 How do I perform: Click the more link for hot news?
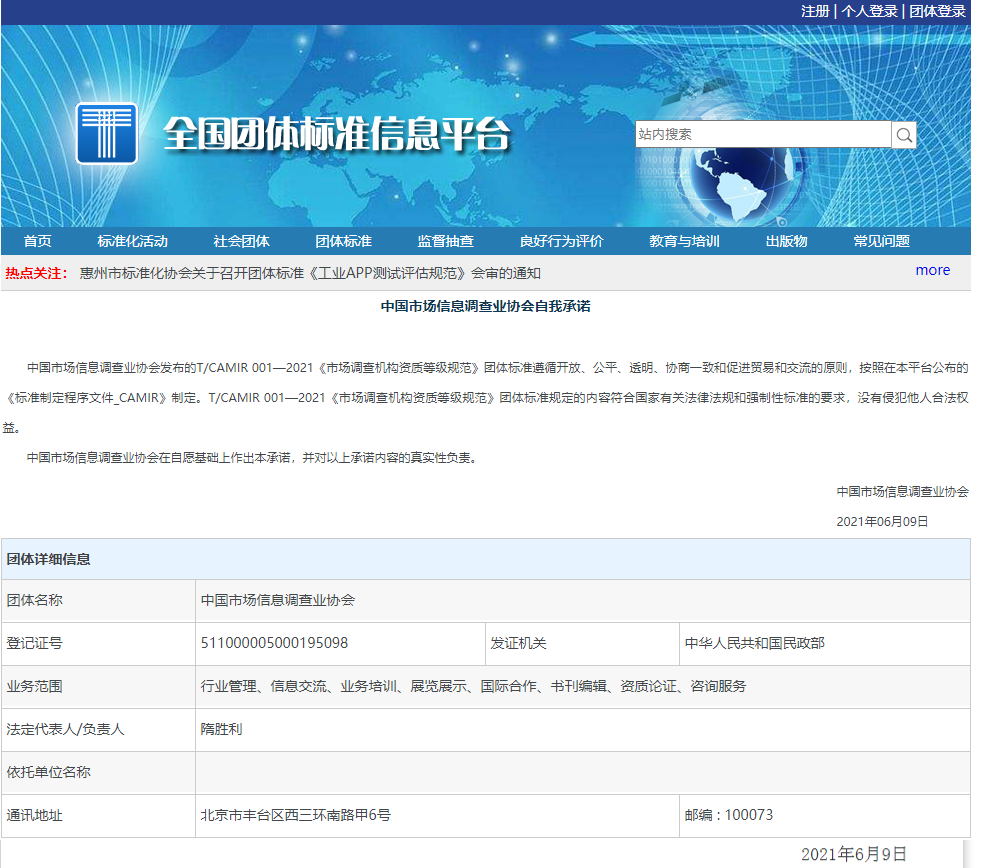click(x=933, y=270)
